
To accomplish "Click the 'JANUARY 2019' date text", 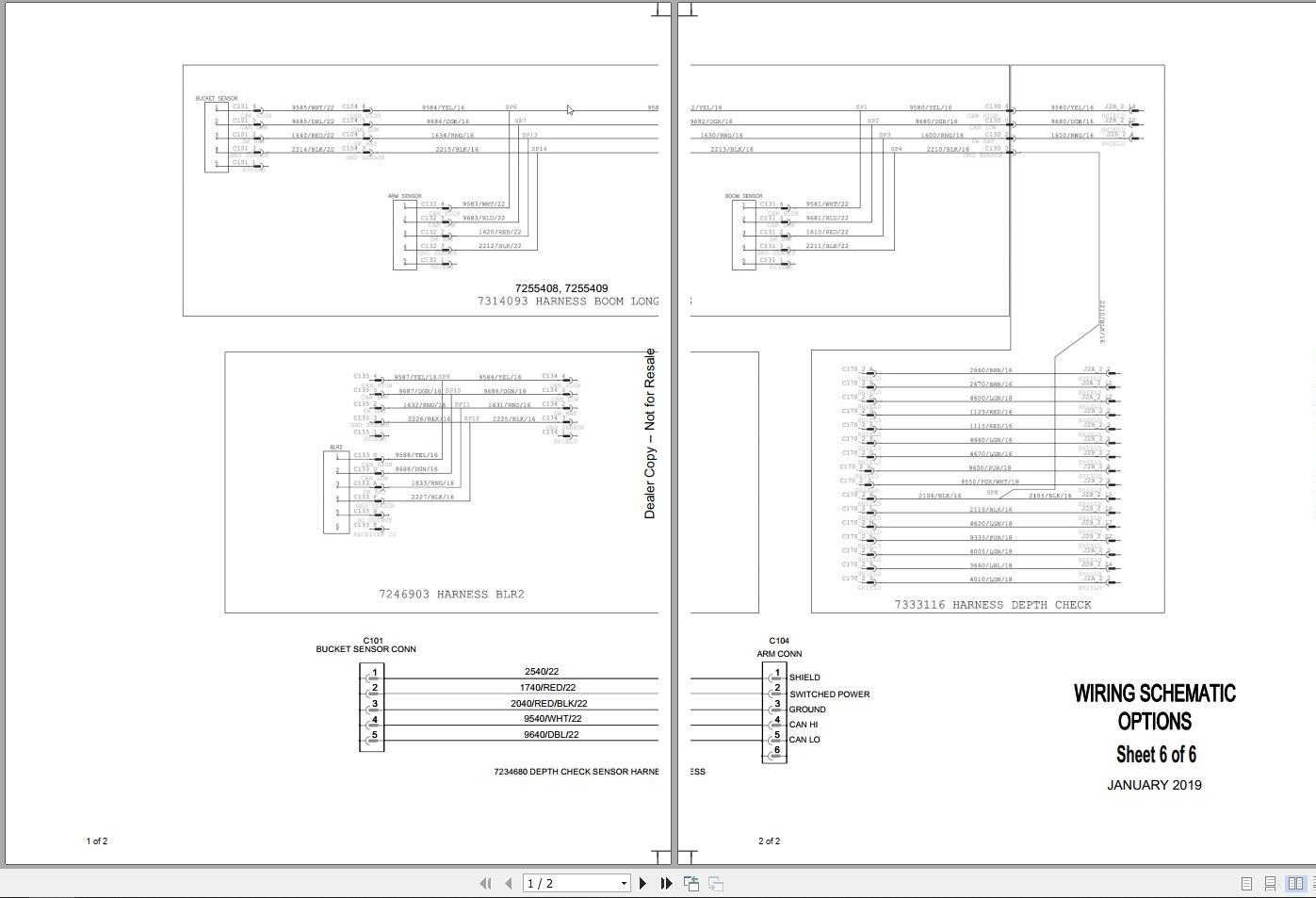I will [1154, 785].
